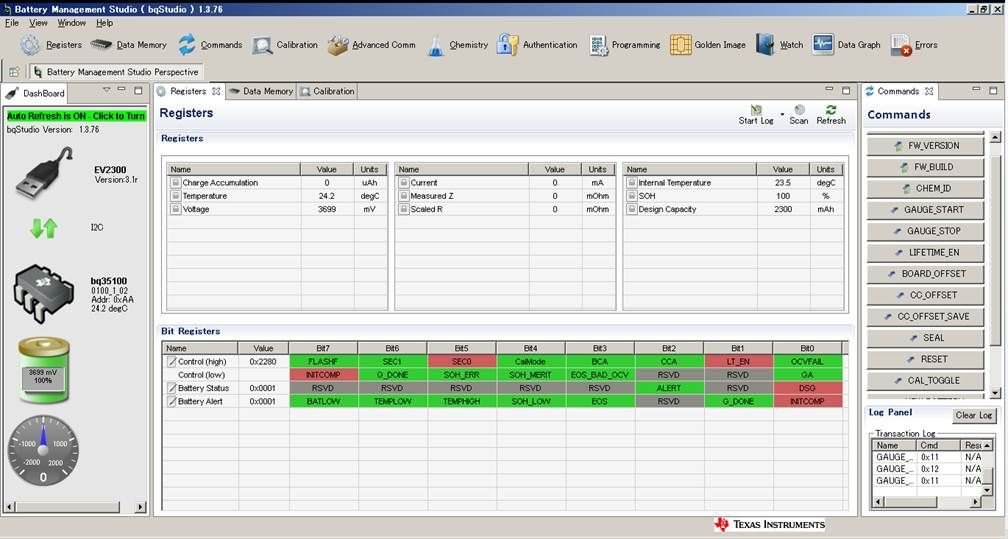Viewport: 1008px width, 539px height.
Task: Send the CAL_TOGGLE command
Action: pos(925,380)
